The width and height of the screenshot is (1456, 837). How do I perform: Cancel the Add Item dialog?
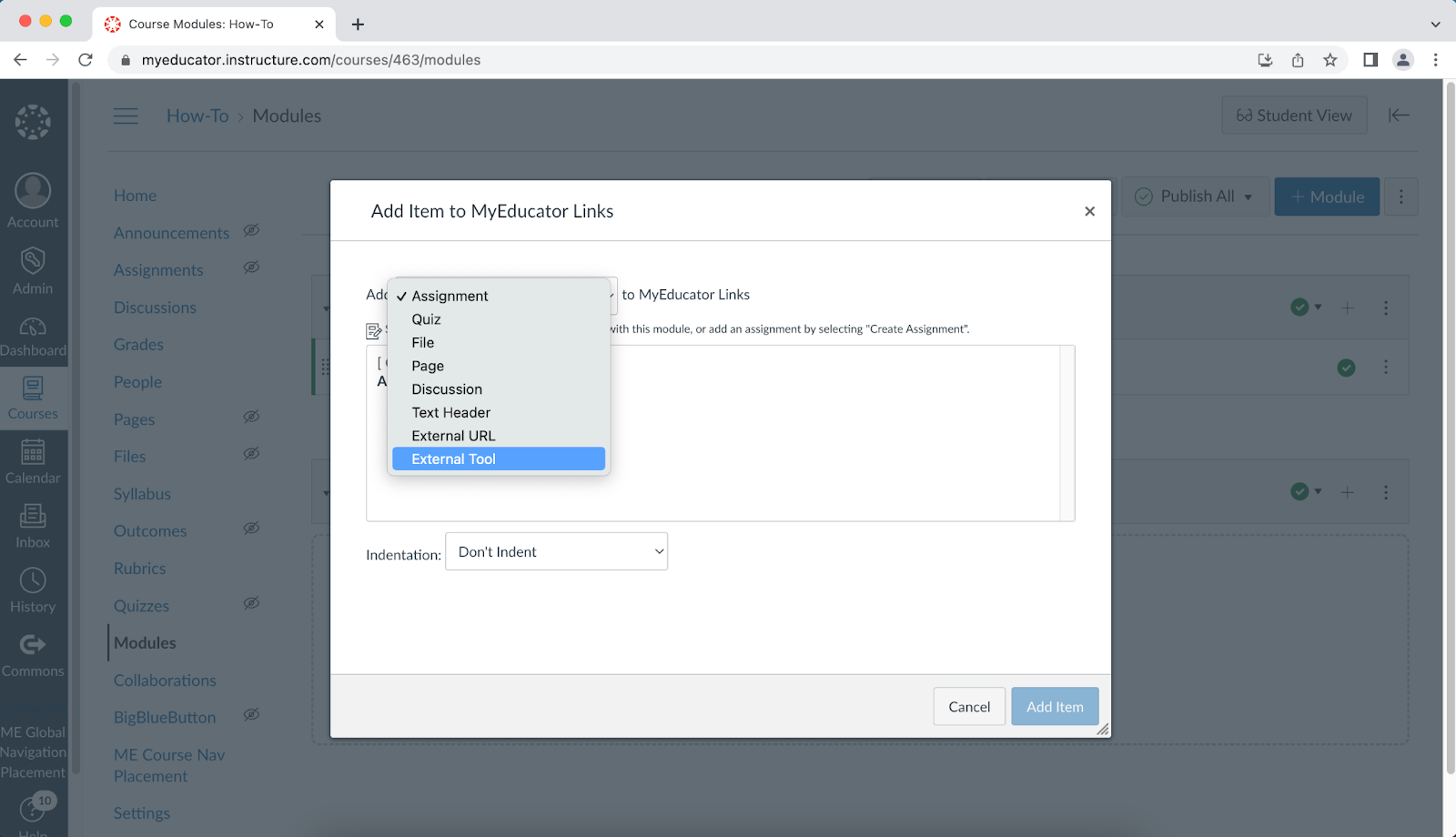click(x=969, y=706)
